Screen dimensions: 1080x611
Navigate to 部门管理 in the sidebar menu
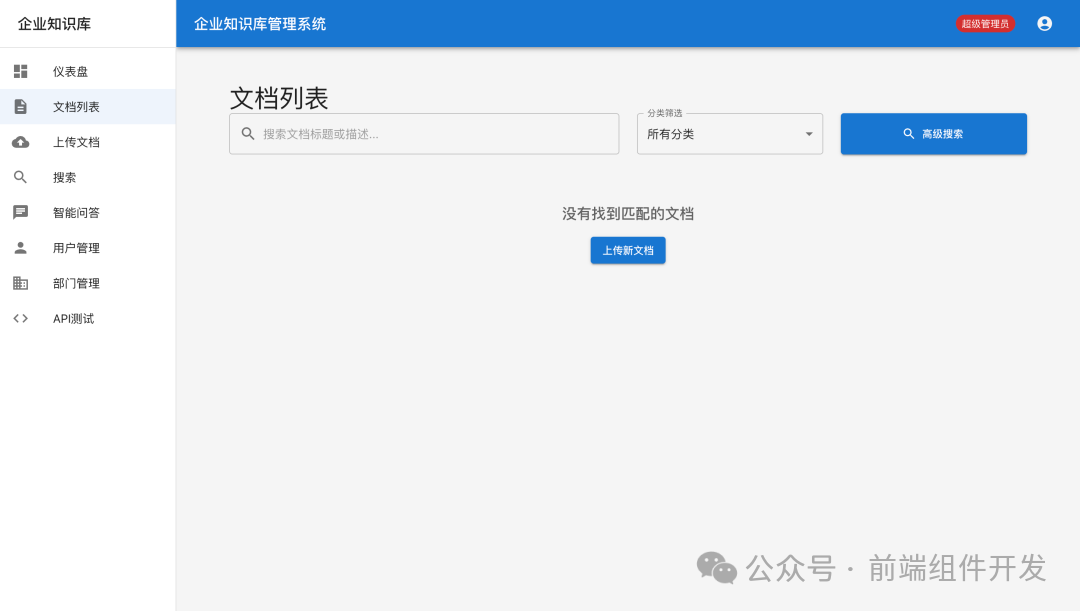[x=75, y=283]
